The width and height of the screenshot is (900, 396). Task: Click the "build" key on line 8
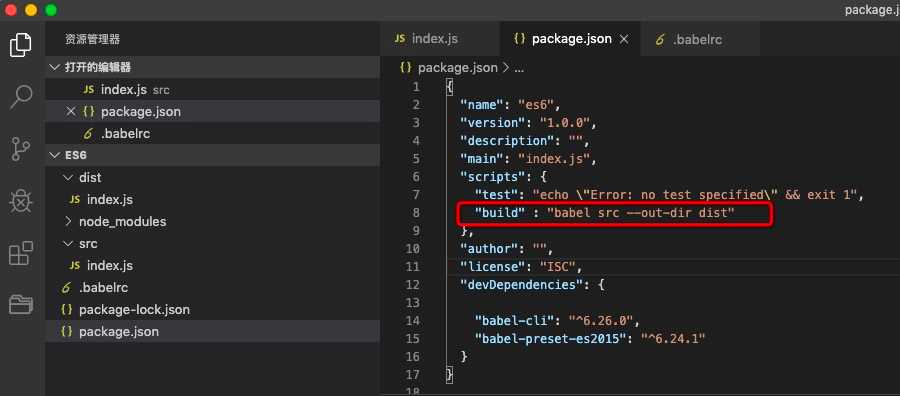[x=499, y=213]
